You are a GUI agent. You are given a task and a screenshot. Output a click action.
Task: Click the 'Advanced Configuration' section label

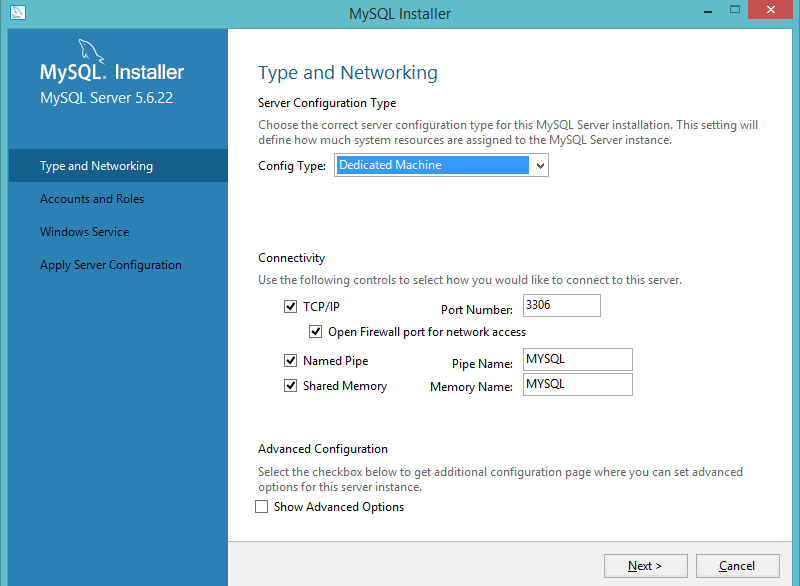pyautogui.click(x=323, y=449)
